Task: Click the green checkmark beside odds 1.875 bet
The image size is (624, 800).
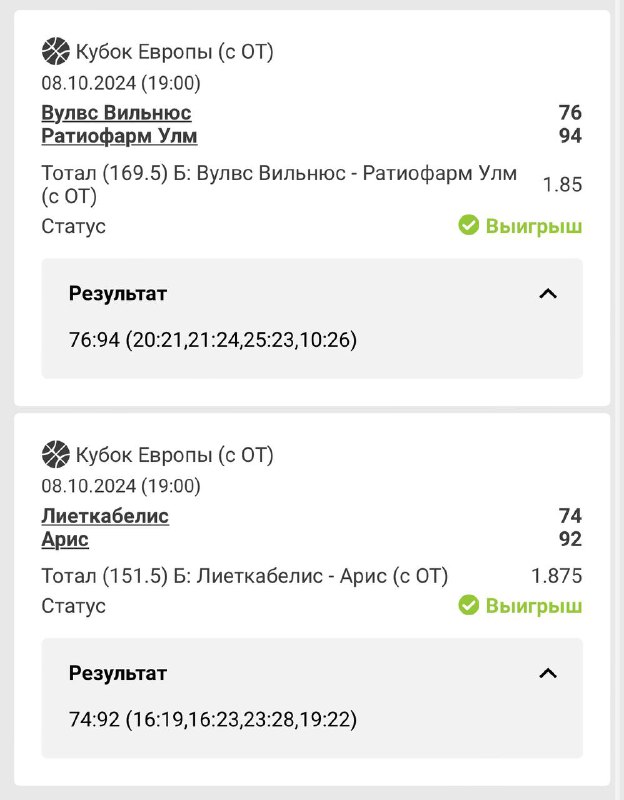Action: click(x=469, y=605)
